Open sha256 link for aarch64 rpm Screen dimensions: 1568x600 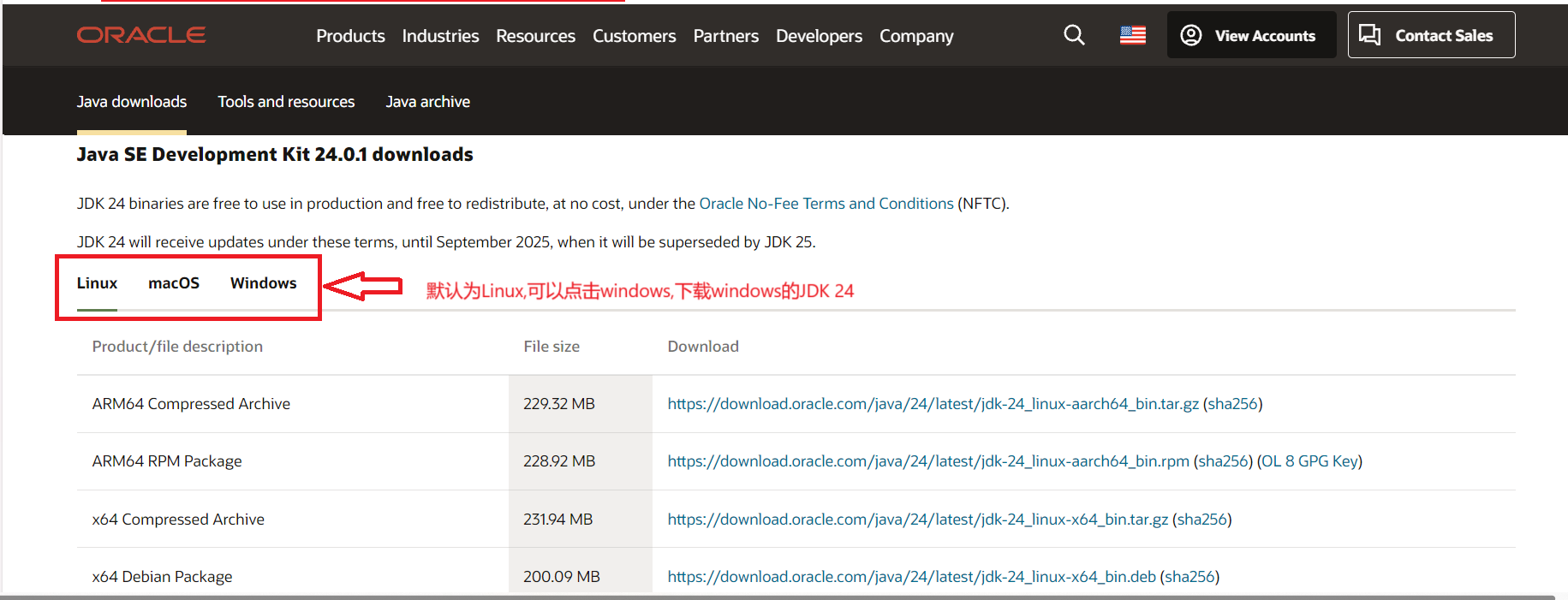pyautogui.click(x=1223, y=461)
